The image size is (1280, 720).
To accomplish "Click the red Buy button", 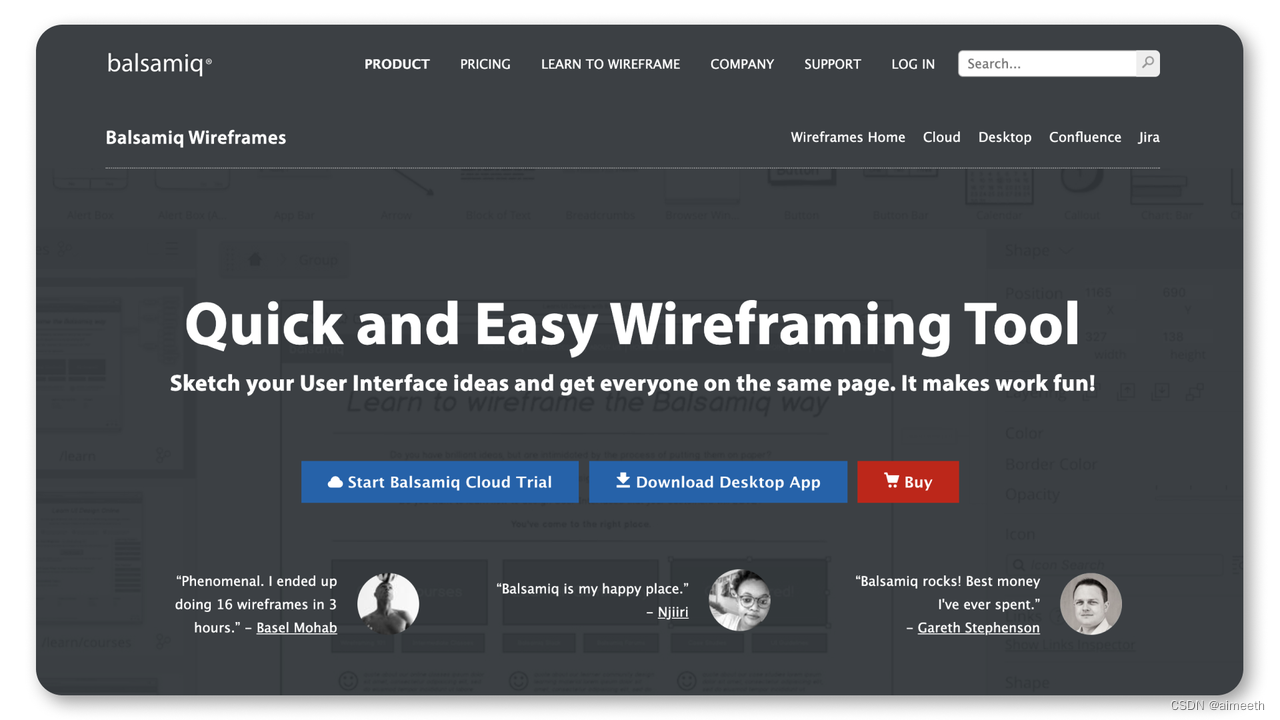I will click(908, 482).
